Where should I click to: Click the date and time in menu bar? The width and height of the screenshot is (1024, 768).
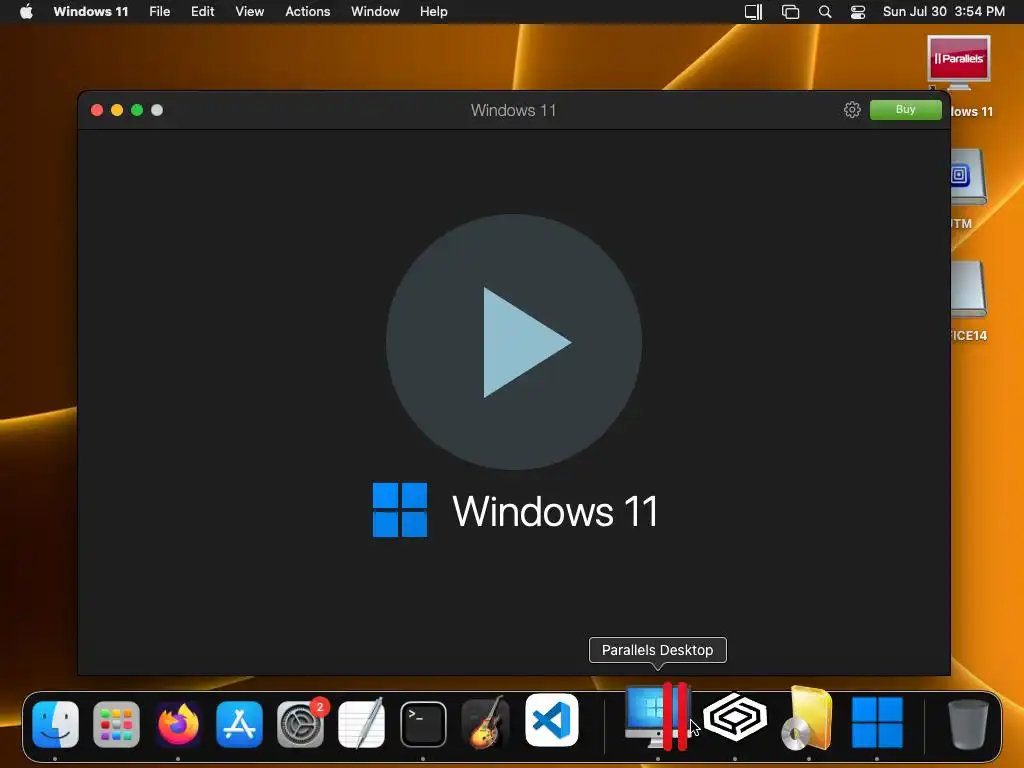point(944,12)
